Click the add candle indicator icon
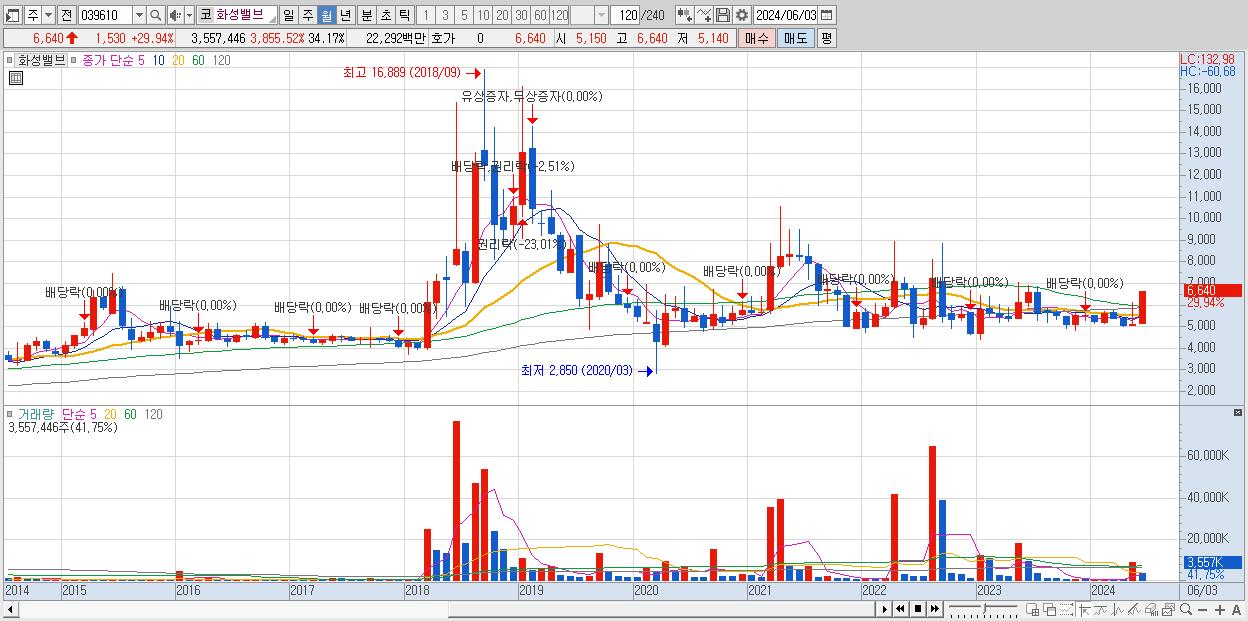Screen dimensions: 1248x621 coord(684,15)
